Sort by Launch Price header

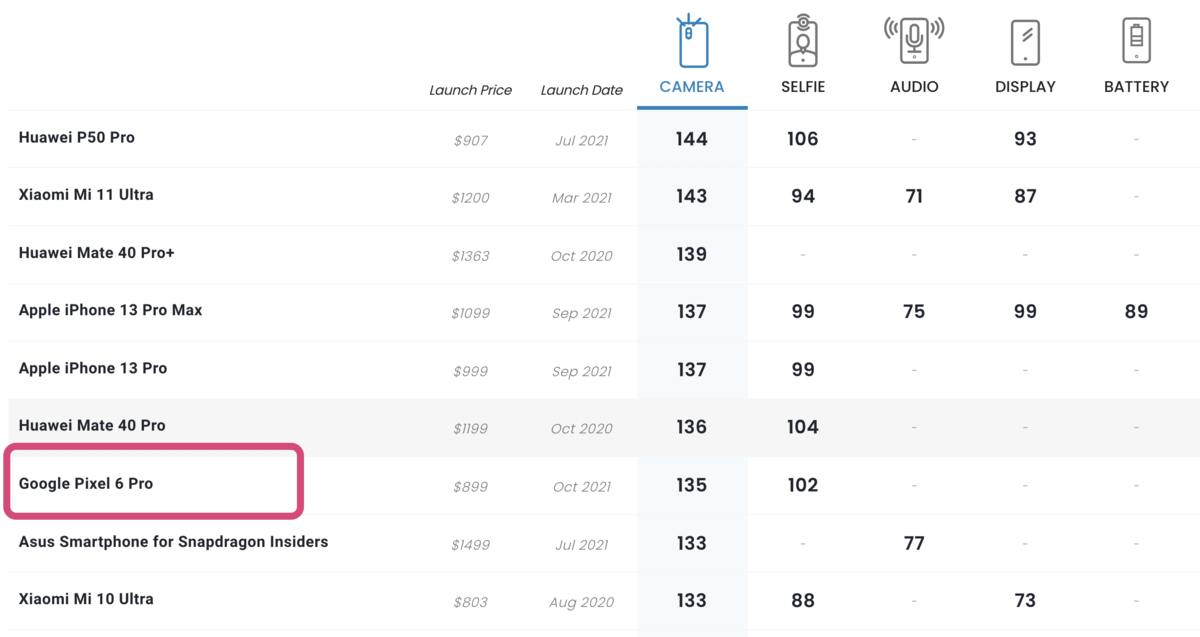coord(470,90)
